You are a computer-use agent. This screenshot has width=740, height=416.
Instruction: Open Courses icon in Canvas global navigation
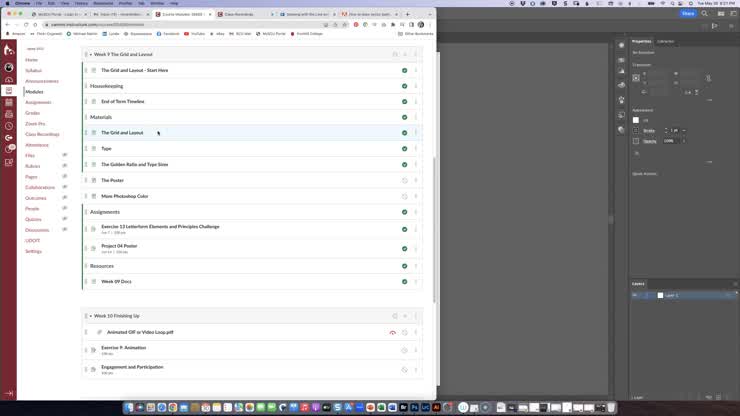pyautogui.click(x=8, y=91)
